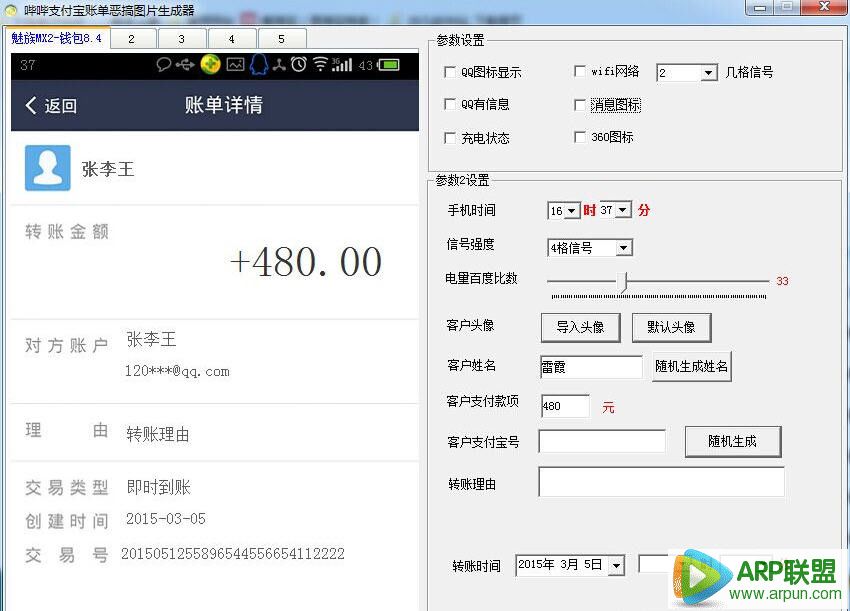This screenshot has height=611, width=850.
Task: Click the cell signal bars icon
Action: [342, 65]
